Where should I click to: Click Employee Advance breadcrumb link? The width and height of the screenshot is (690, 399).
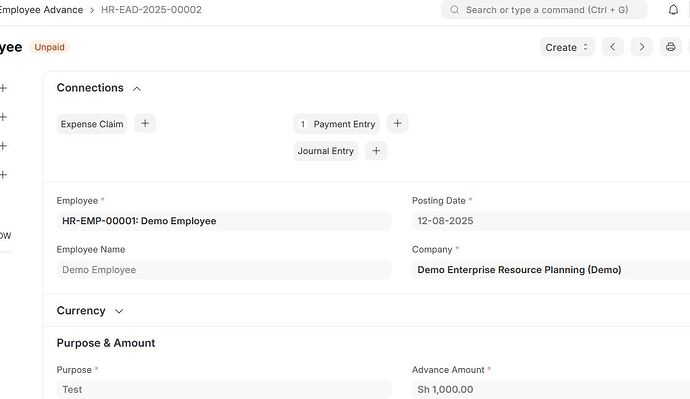pos(41,10)
